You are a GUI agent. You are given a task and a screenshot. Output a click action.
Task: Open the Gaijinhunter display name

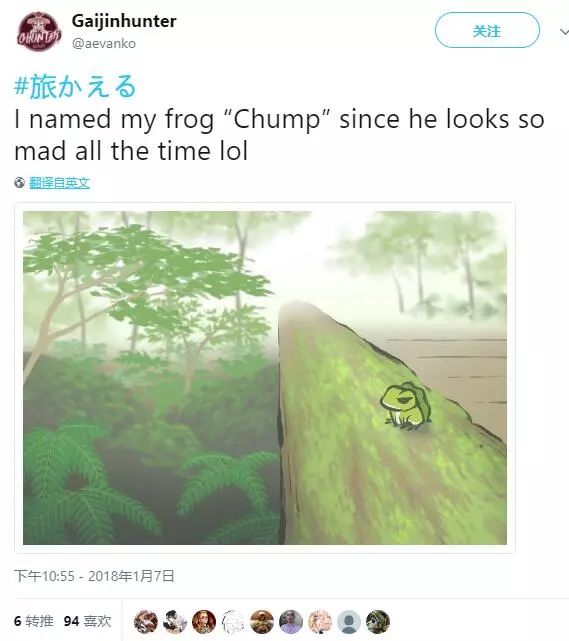[124, 21]
